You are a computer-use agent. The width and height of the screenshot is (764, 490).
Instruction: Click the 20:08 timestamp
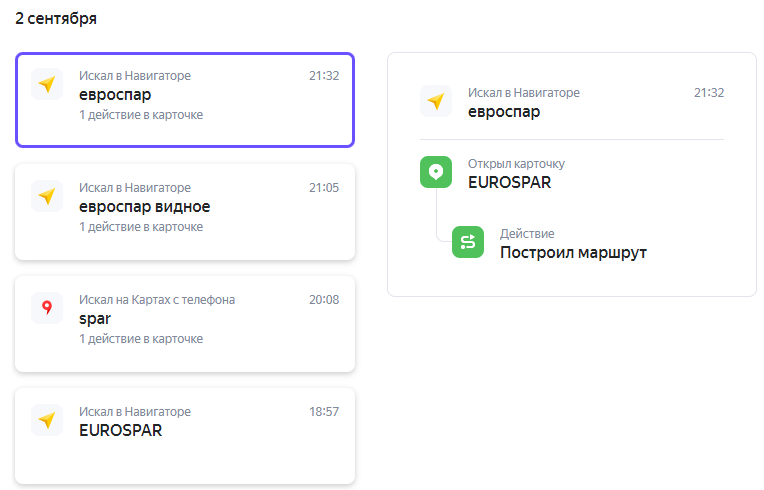(x=324, y=300)
